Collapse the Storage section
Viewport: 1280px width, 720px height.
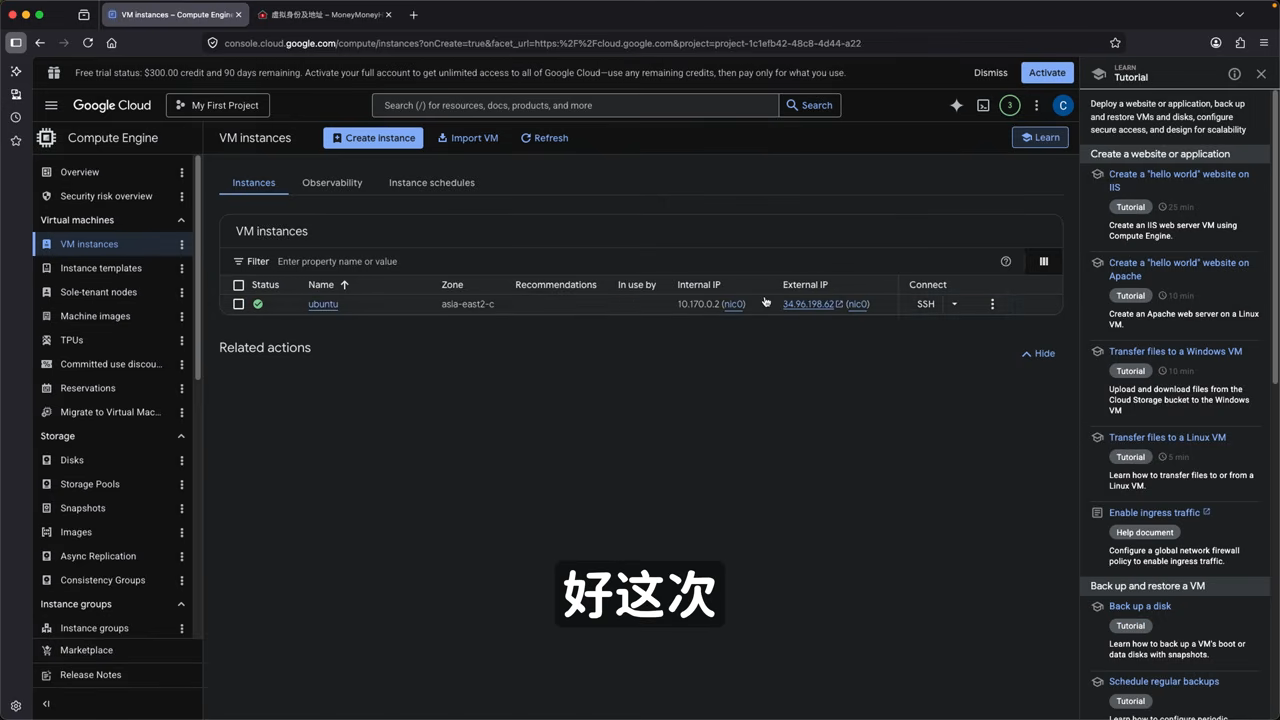[x=181, y=436]
